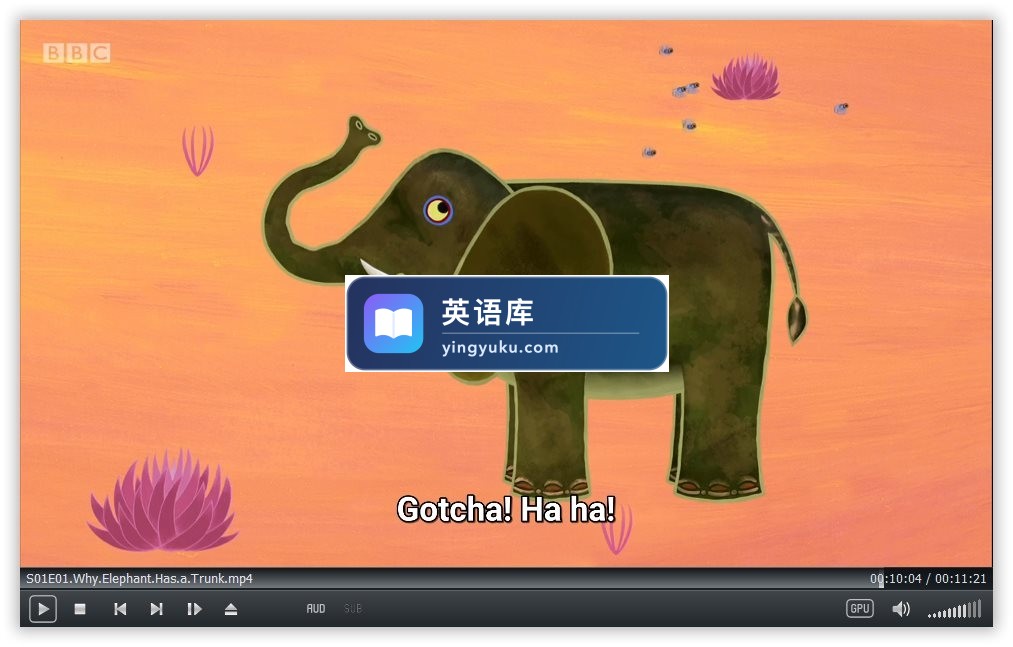Open the SUB subtitle selector

353,609
